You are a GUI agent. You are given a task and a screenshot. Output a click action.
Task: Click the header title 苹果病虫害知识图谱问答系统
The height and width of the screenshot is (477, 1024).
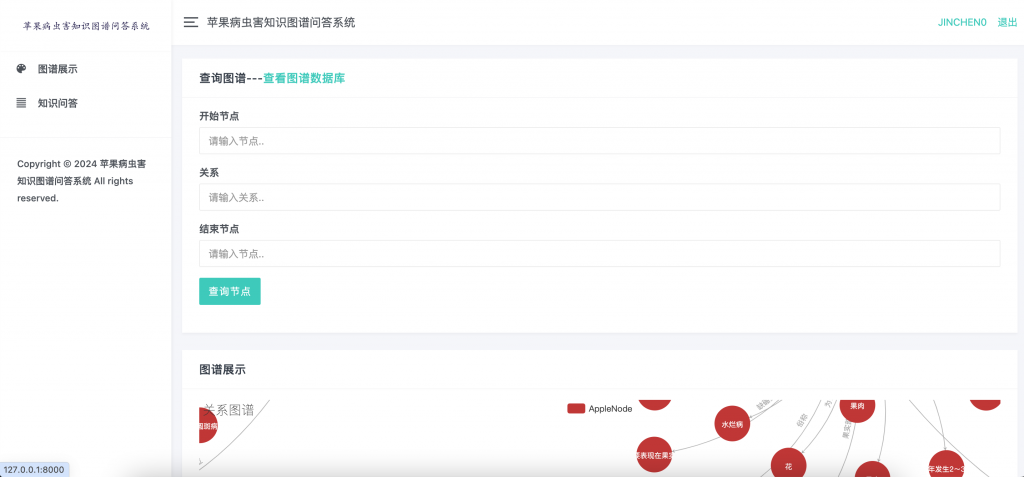click(x=281, y=22)
